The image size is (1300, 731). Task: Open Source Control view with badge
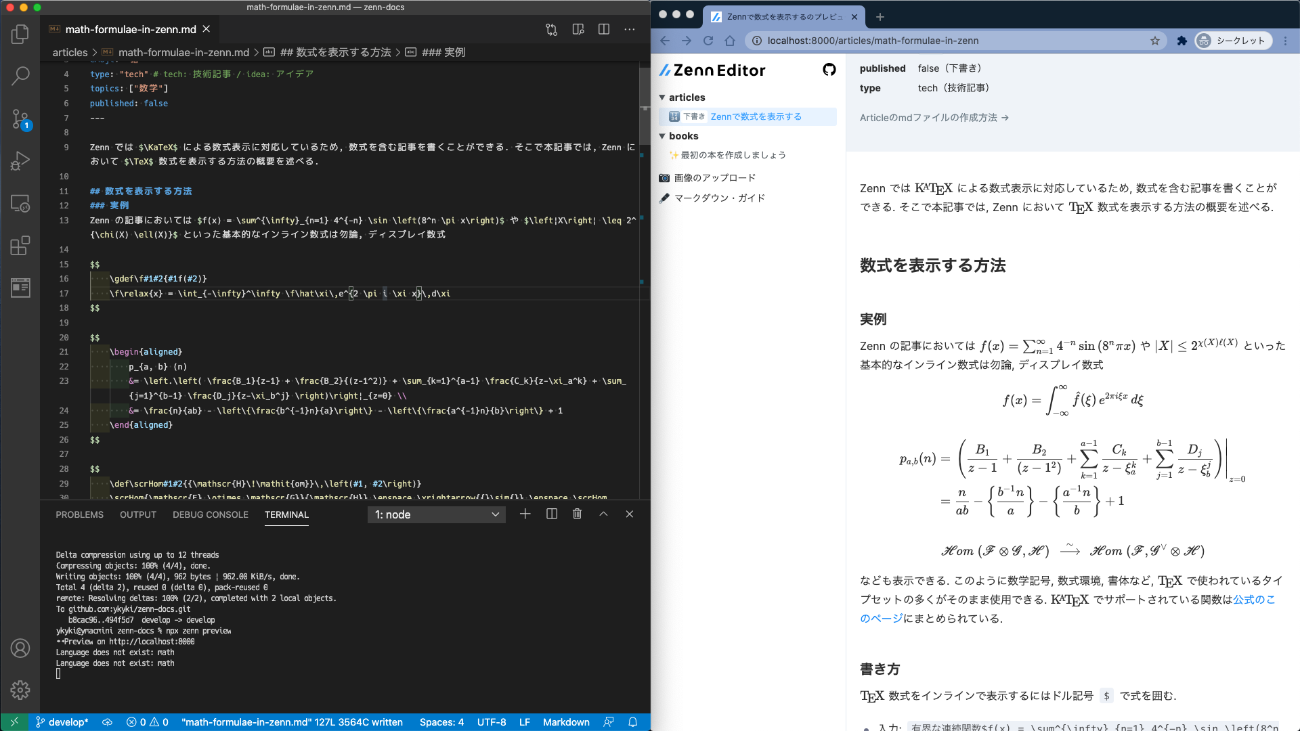[20, 119]
